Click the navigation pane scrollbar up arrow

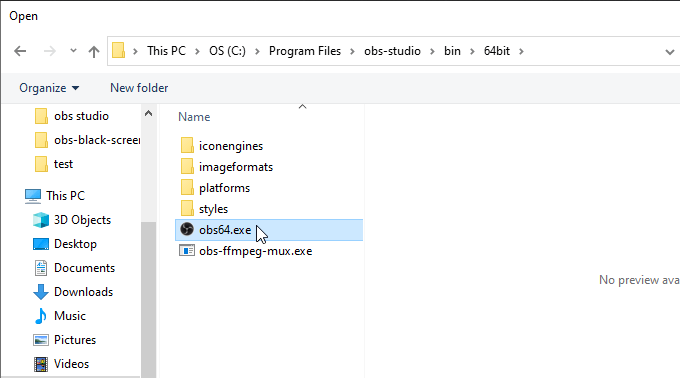click(x=148, y=114)
